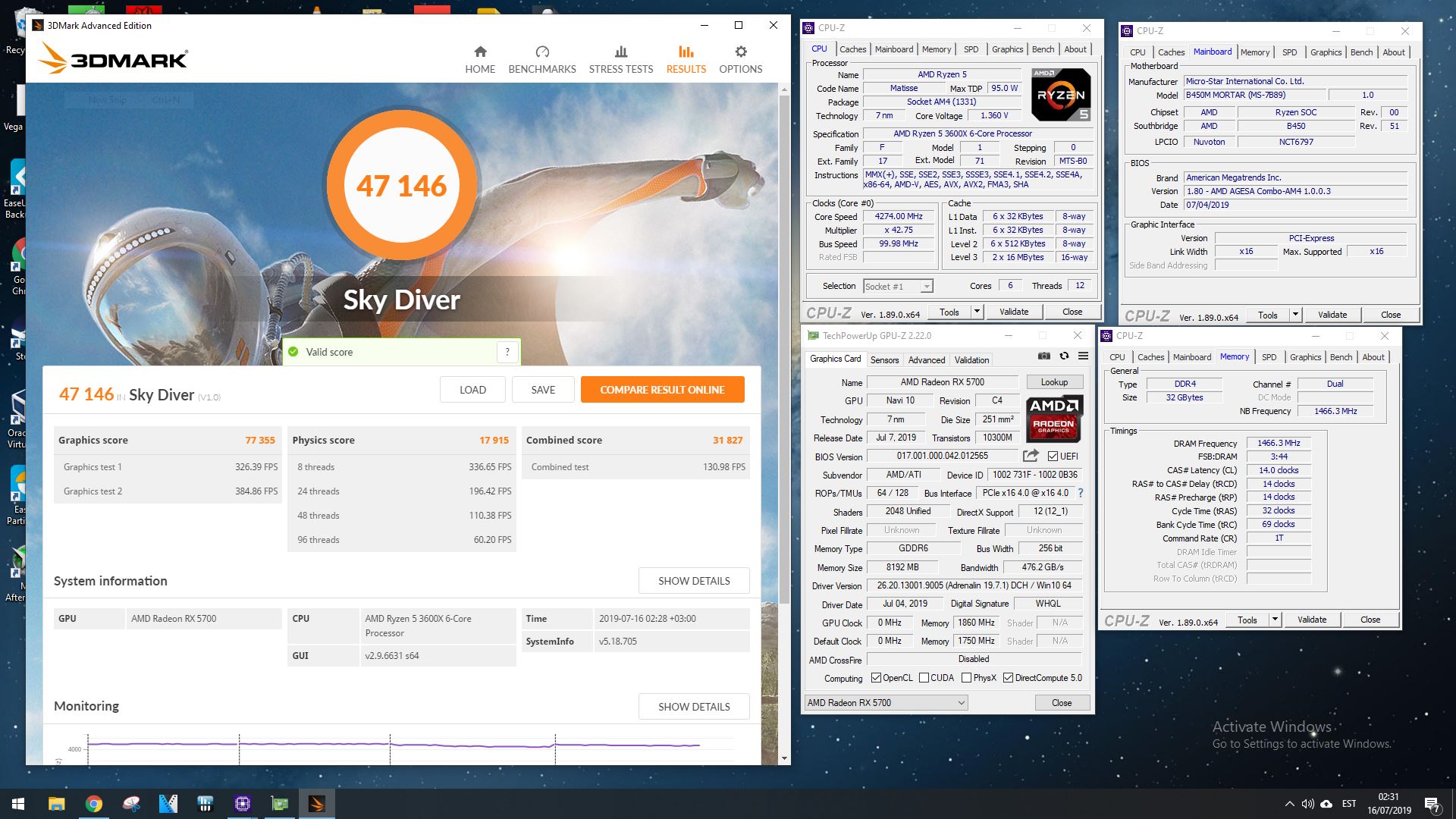Open Tools dropdown arrow in Memory window
1456x819 pixels.
tap(1275, 620)
